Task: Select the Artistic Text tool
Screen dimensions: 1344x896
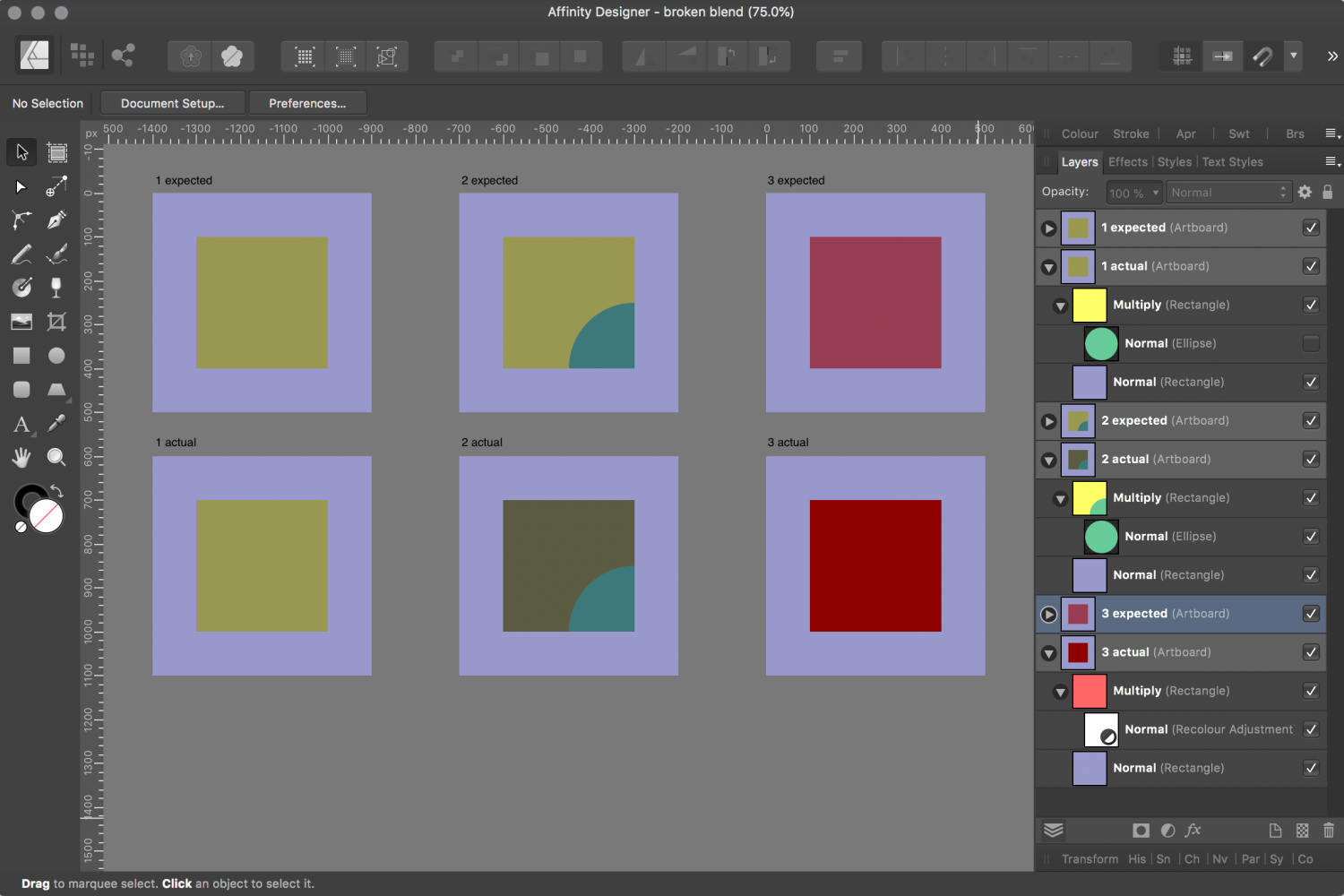Action: coord(22,425)
